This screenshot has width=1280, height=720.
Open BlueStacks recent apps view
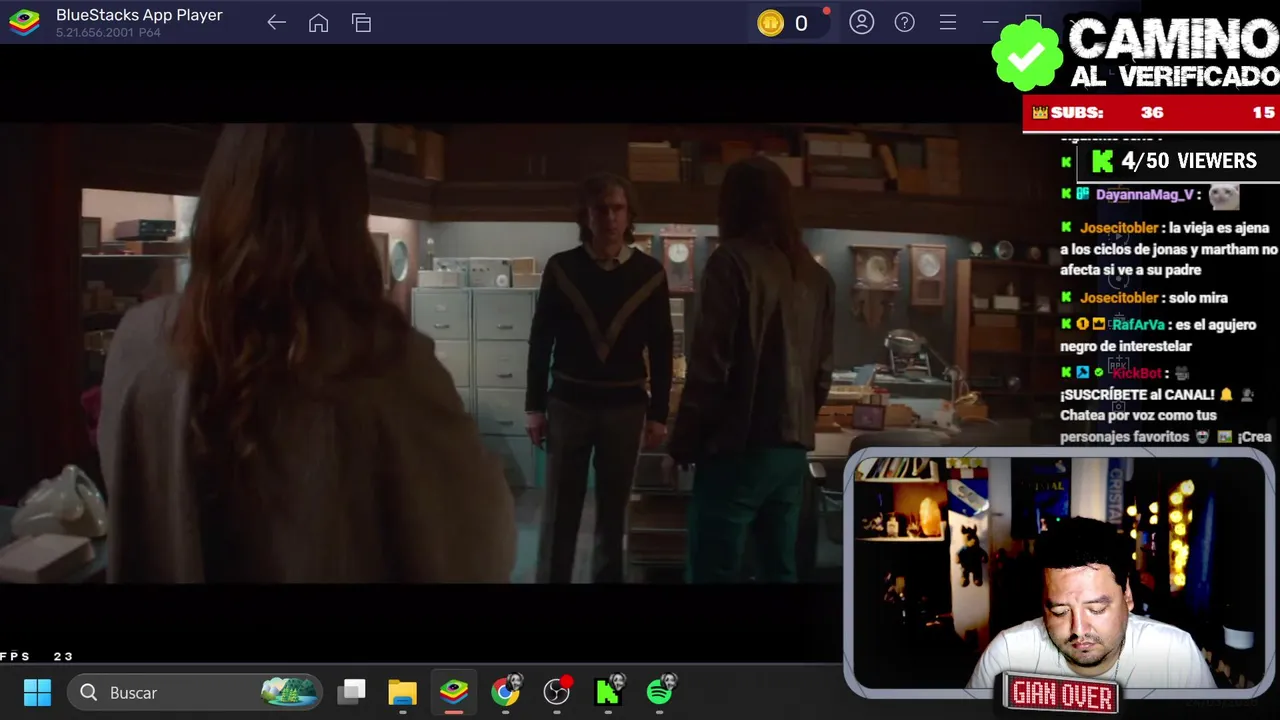pyautogui.click(x=361, y=23)
